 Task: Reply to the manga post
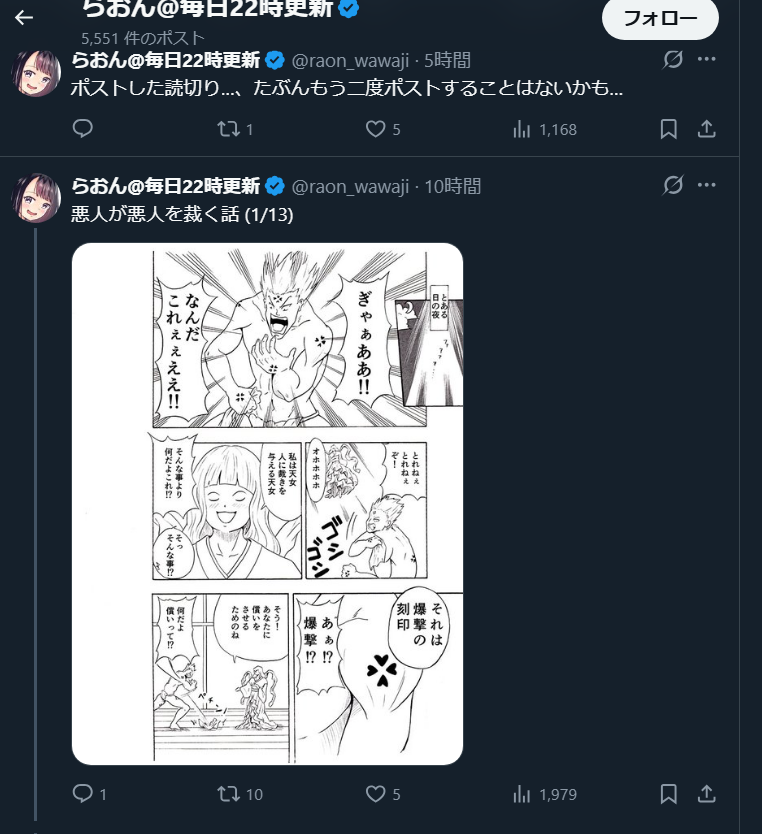click(89, 794)
